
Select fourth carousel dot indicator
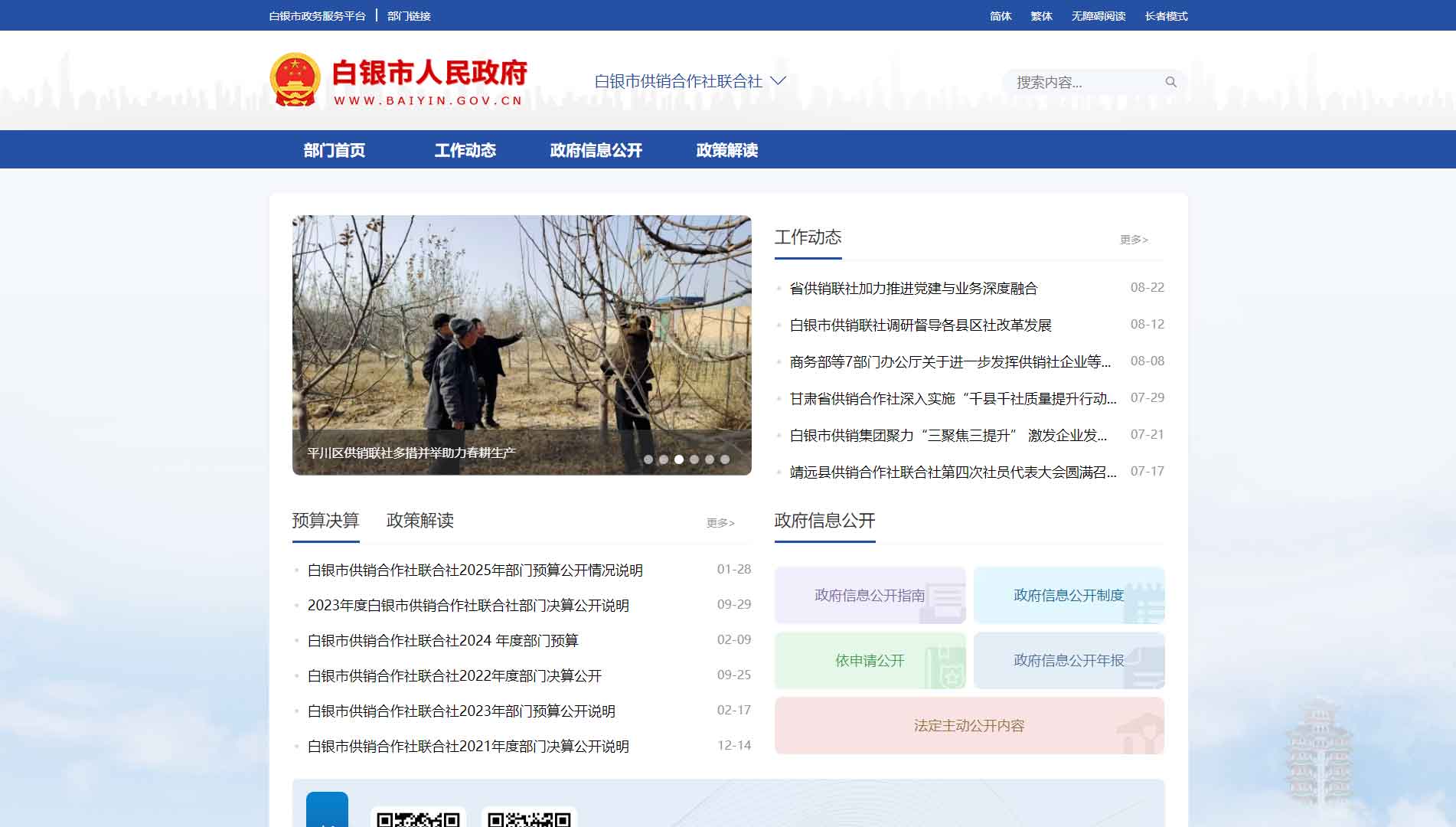pos(694,459)
